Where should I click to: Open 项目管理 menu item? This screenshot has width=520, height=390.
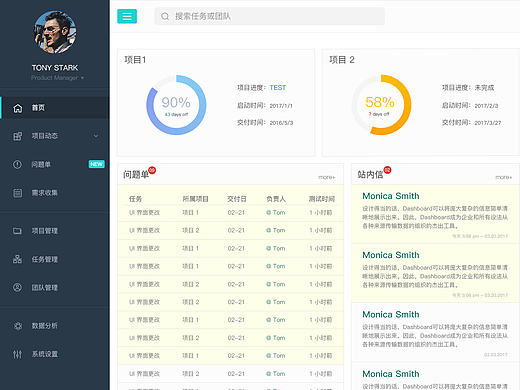[x=45, y=231]
